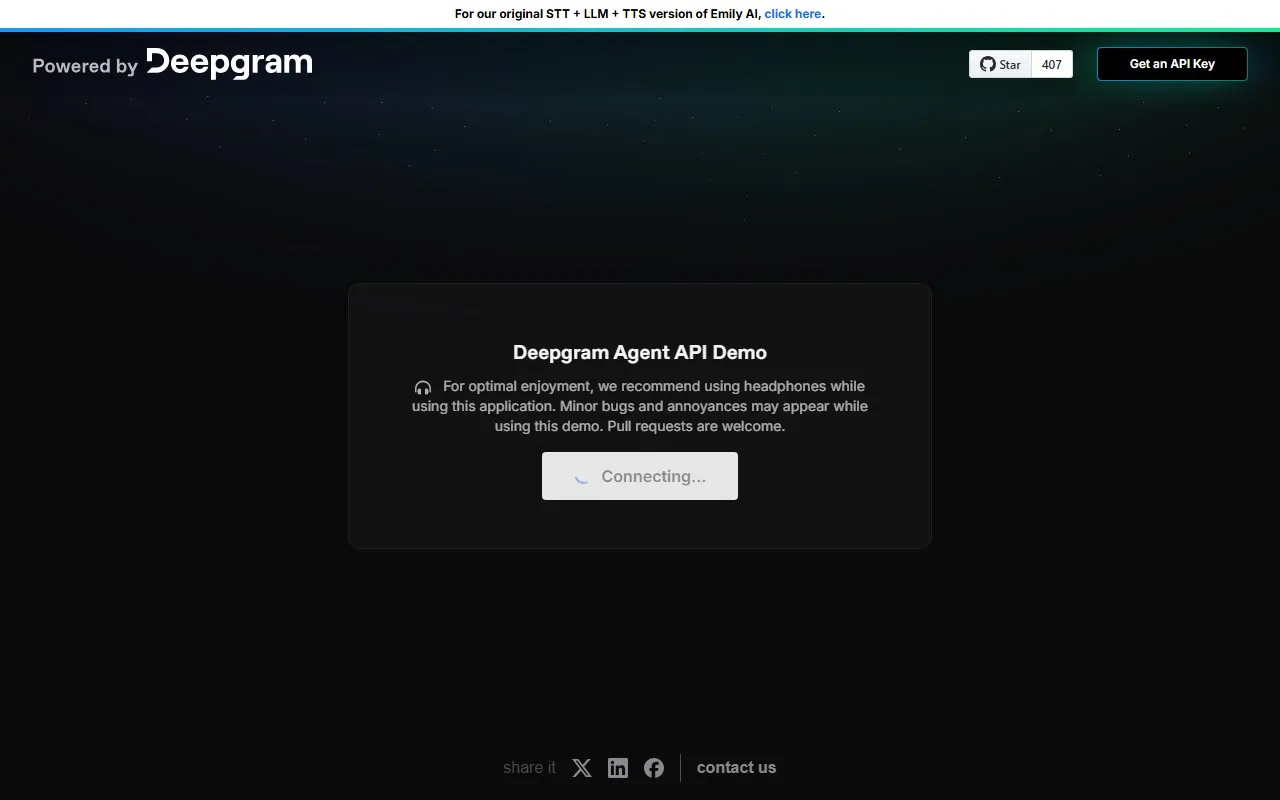This screenshot has height=800, width=1280.
Task: Share the demo on Facebook
Action: tap(653, 767)
